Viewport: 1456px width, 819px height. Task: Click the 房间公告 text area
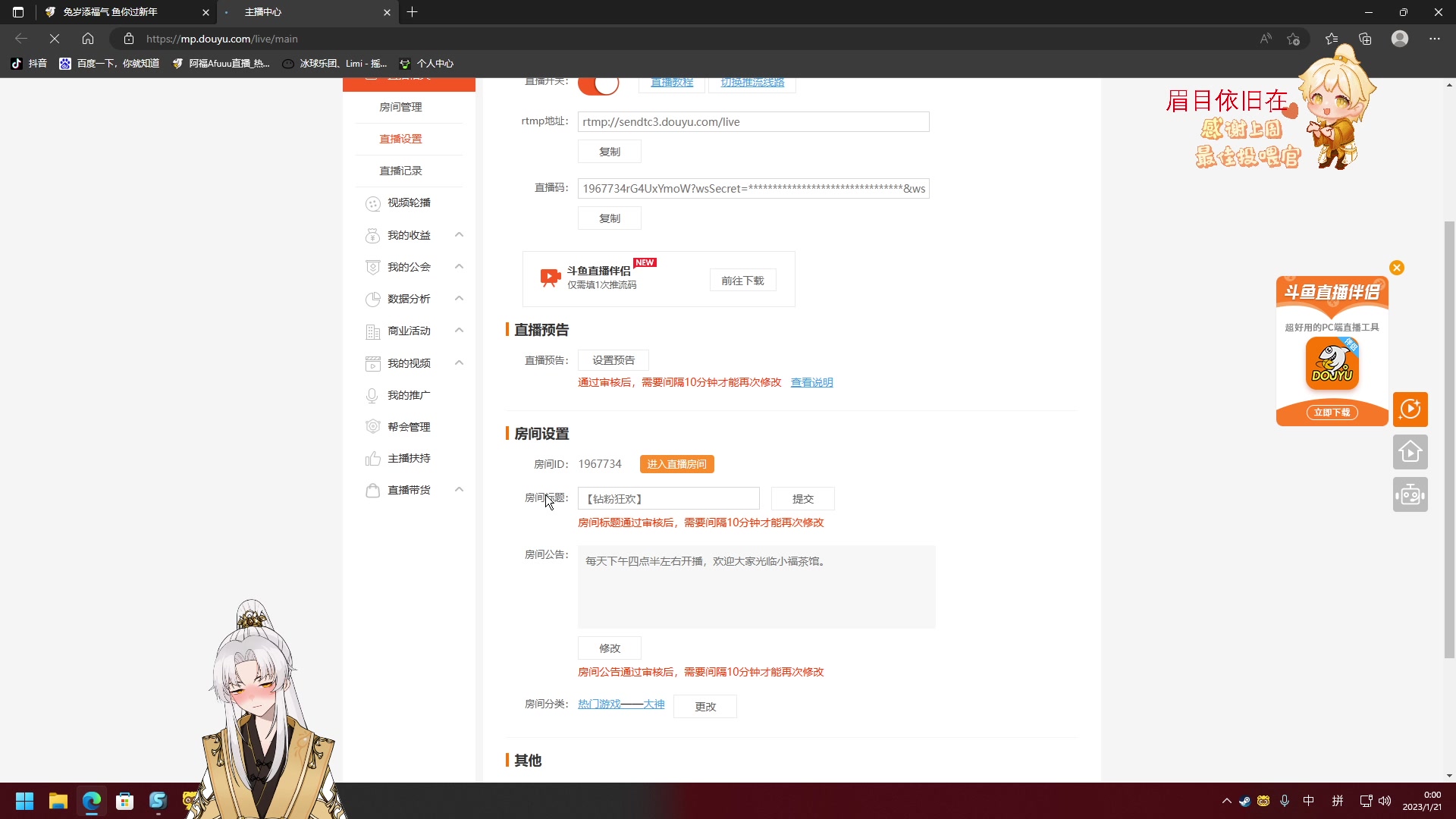pos(756,587)
